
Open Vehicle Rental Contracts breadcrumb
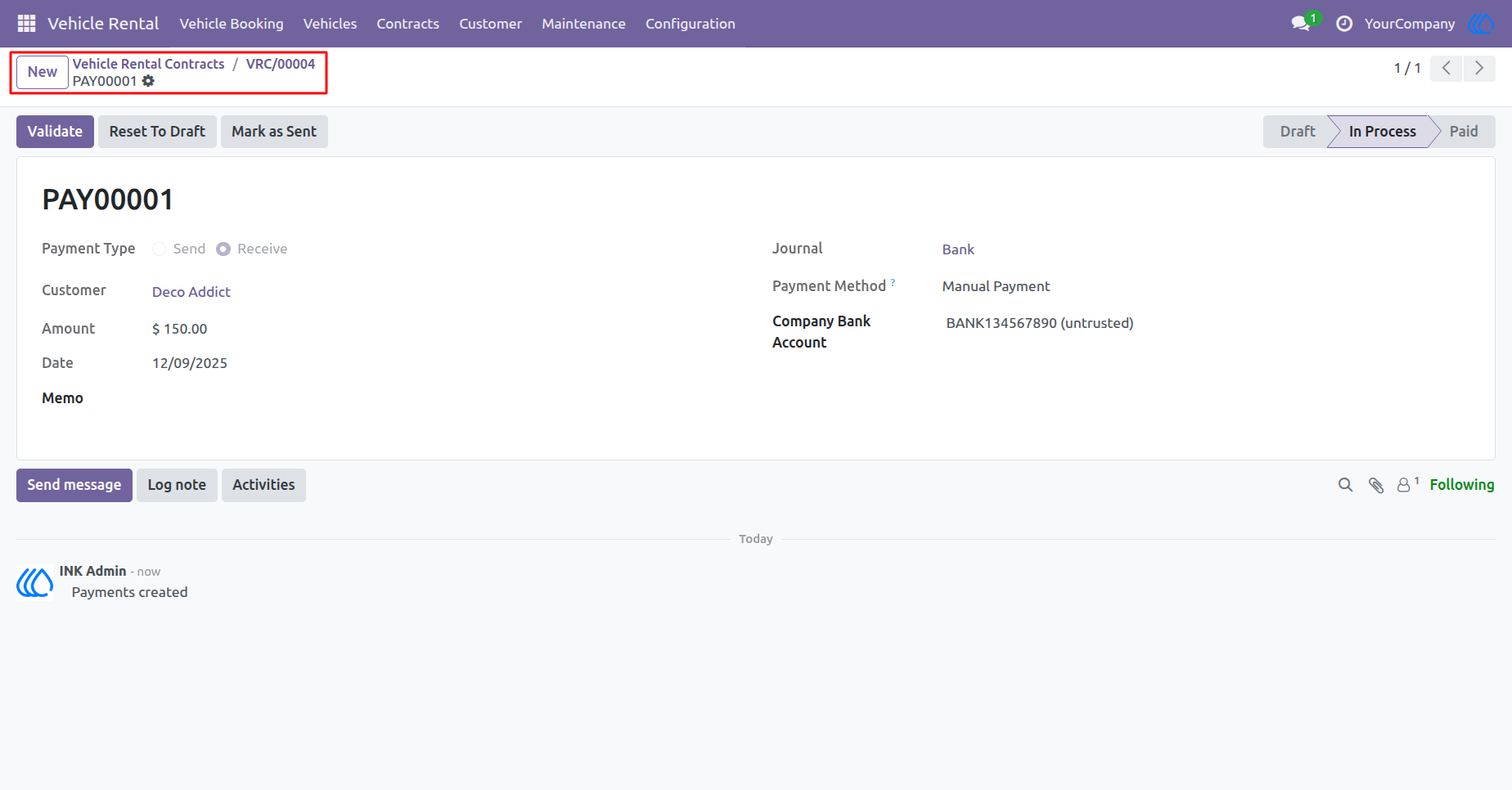pos(148,64)
